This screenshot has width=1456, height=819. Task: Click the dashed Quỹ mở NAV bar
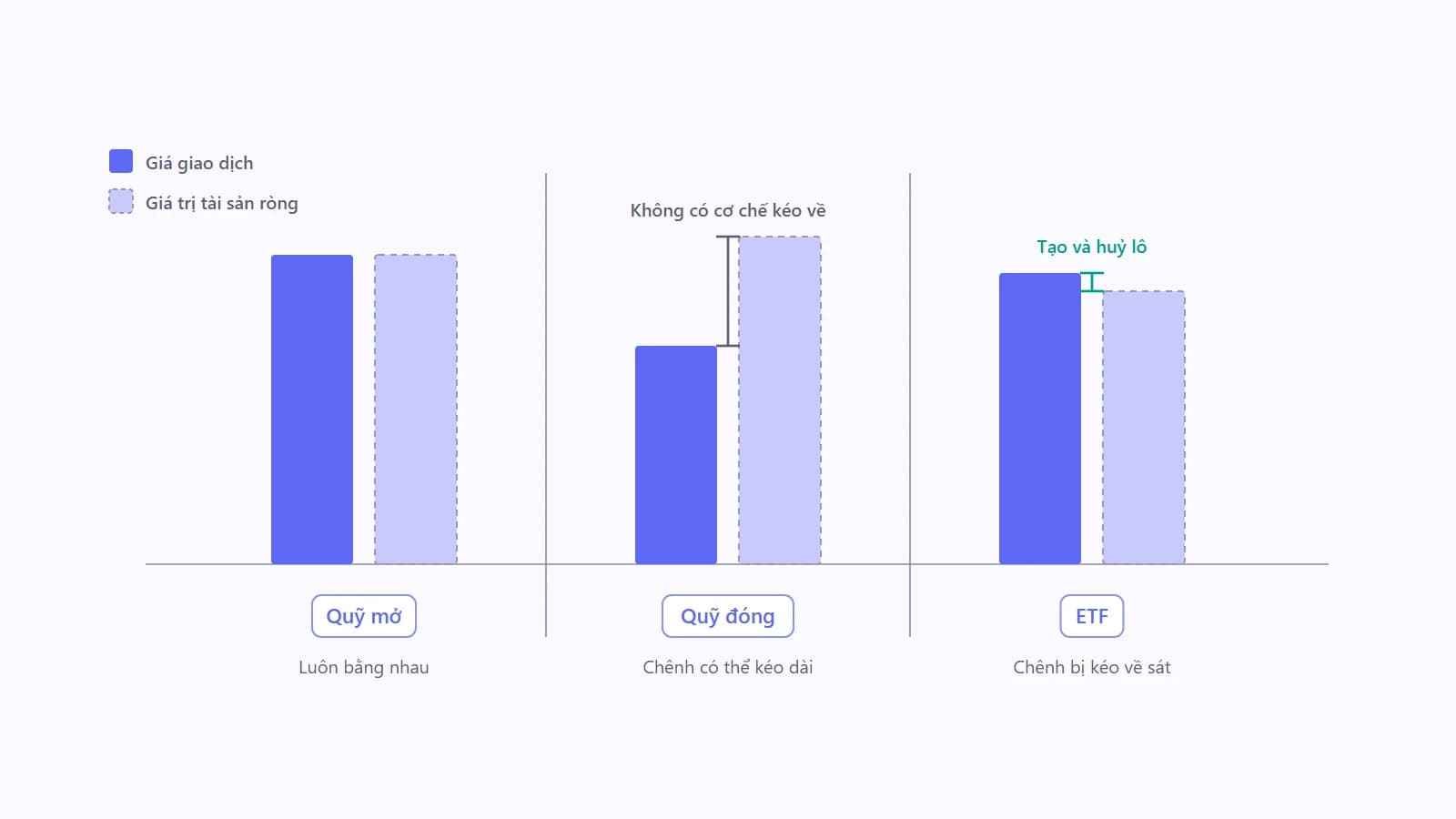click(x=416, y=409)
